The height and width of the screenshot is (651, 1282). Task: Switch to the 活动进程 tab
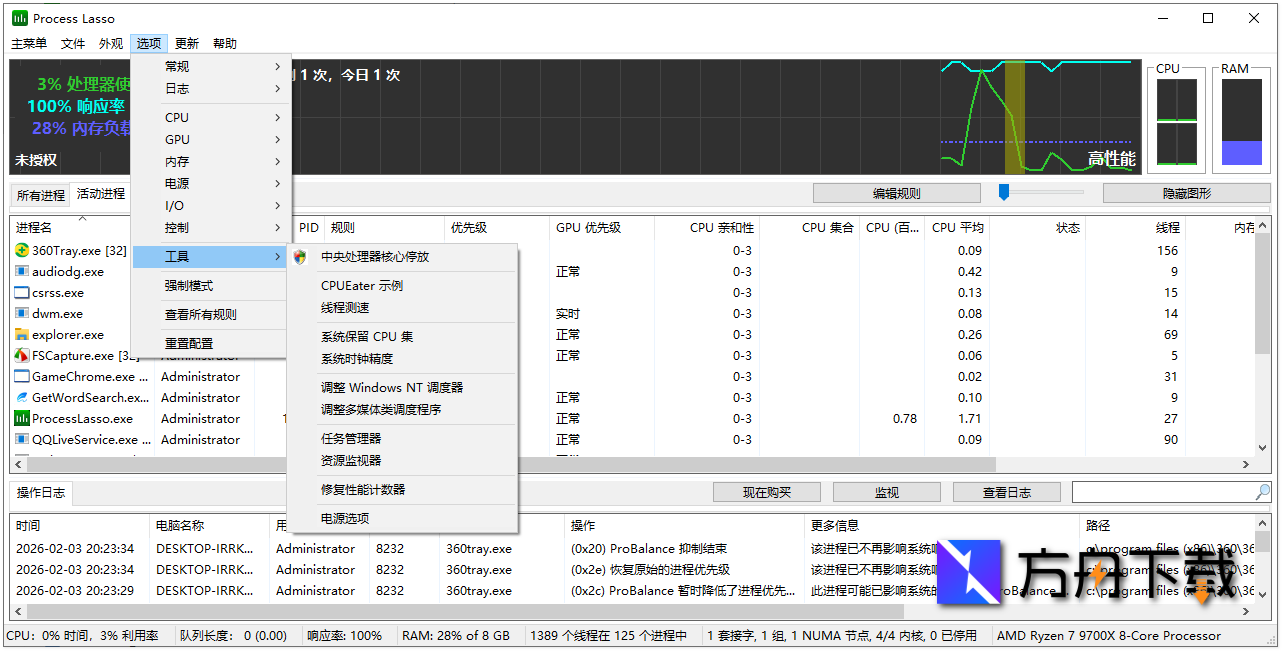click(99, 194)
